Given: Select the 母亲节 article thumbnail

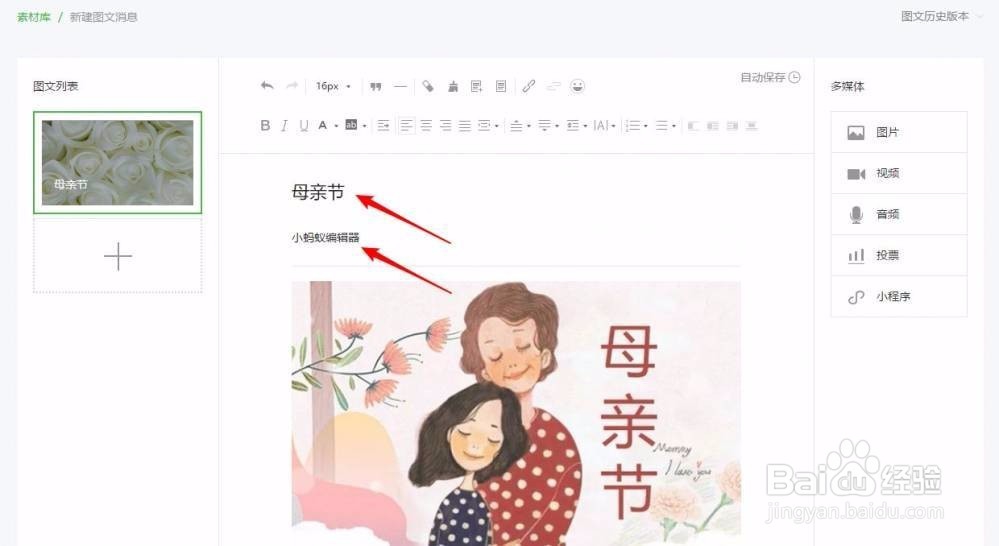Looking at the screenshot, I should tap(117, 162).
